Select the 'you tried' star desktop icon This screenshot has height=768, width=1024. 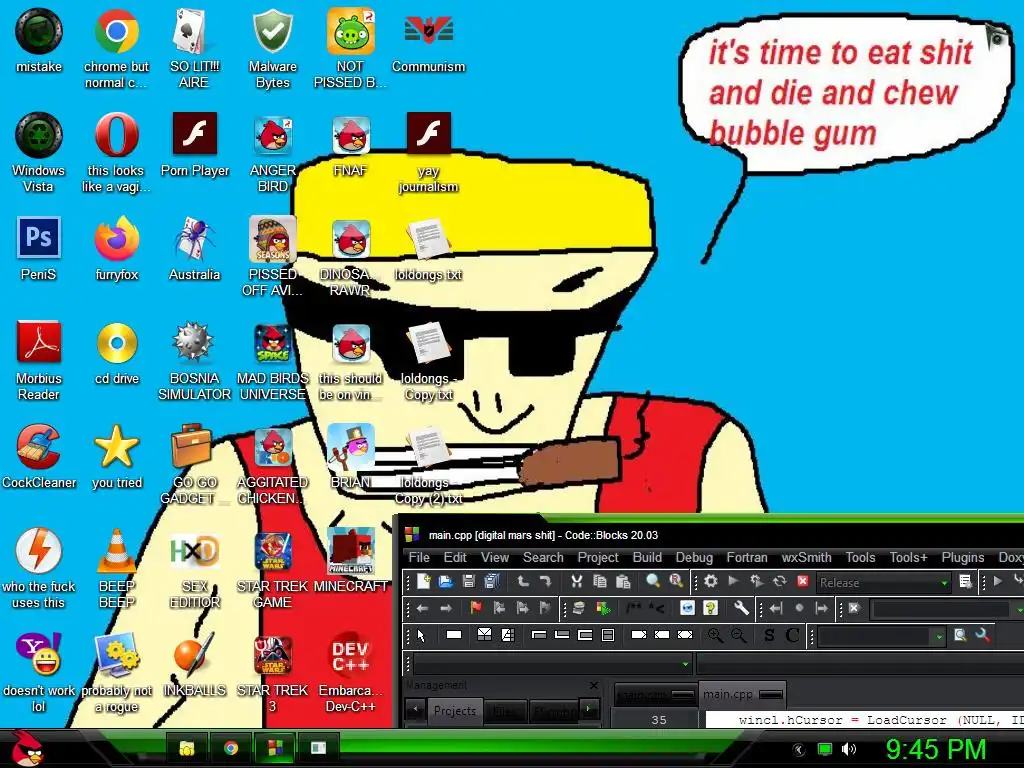click(x=117, y=456)
